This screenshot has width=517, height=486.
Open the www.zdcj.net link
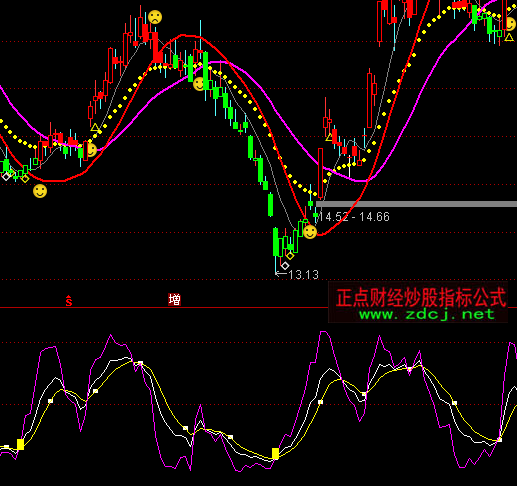pos(427,314)
